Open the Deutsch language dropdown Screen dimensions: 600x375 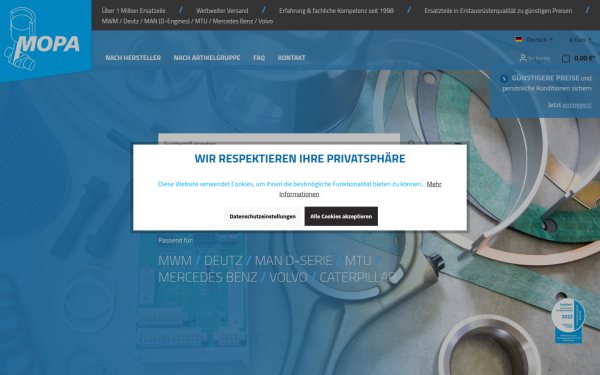[539, 39]
